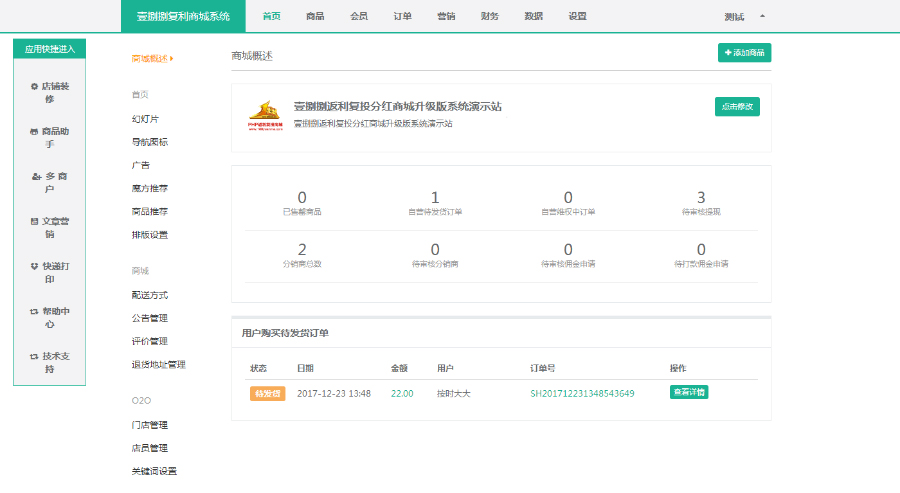Screen dimensions: 900x493
Task: Click the 待审核佣金申请 statistic
Action: (568, 255)
